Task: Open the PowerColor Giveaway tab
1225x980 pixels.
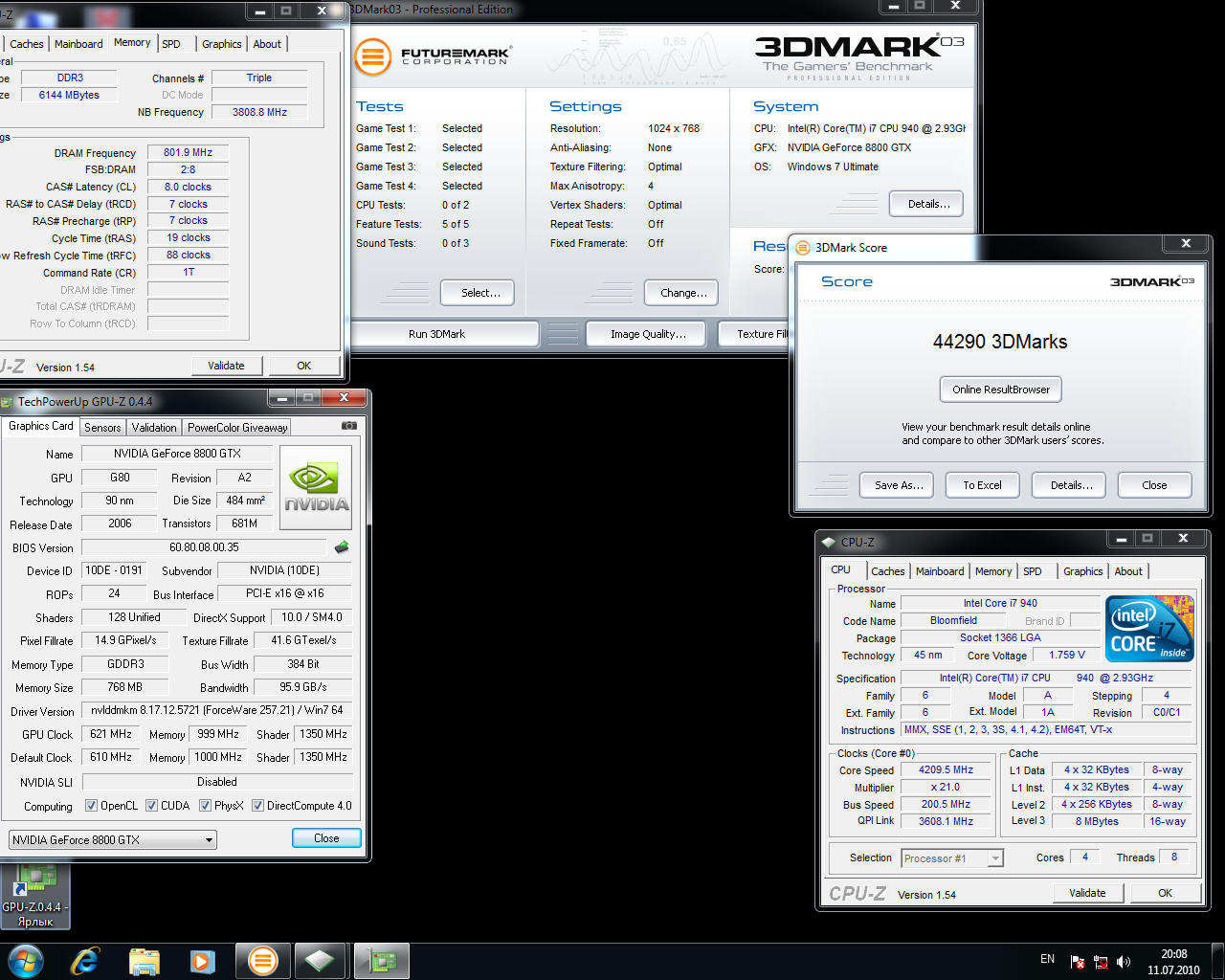Action: pyautogui.click(x=237, y=428)
